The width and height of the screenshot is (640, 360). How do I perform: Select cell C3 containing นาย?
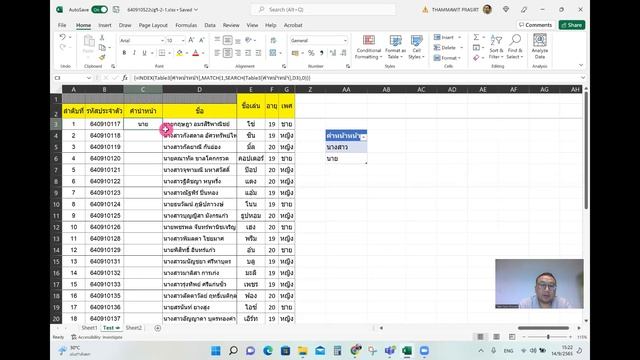(x=143, y=124)
